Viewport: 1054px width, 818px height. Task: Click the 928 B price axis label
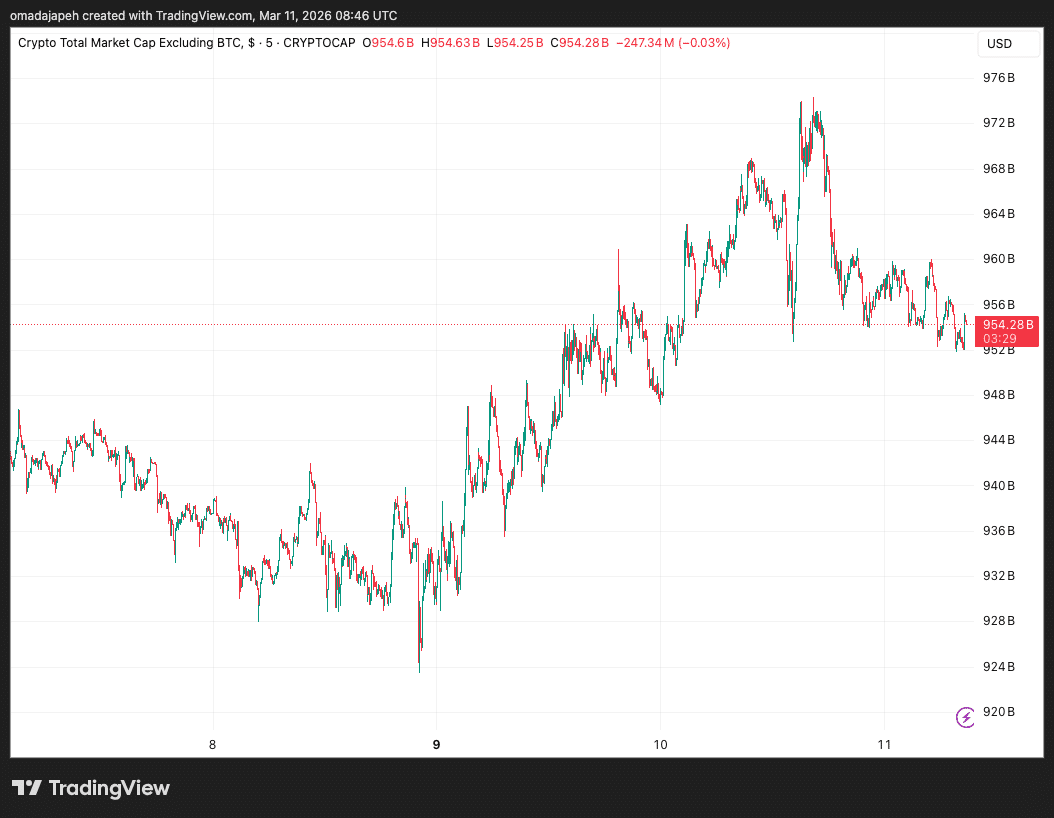pos(999,620)
